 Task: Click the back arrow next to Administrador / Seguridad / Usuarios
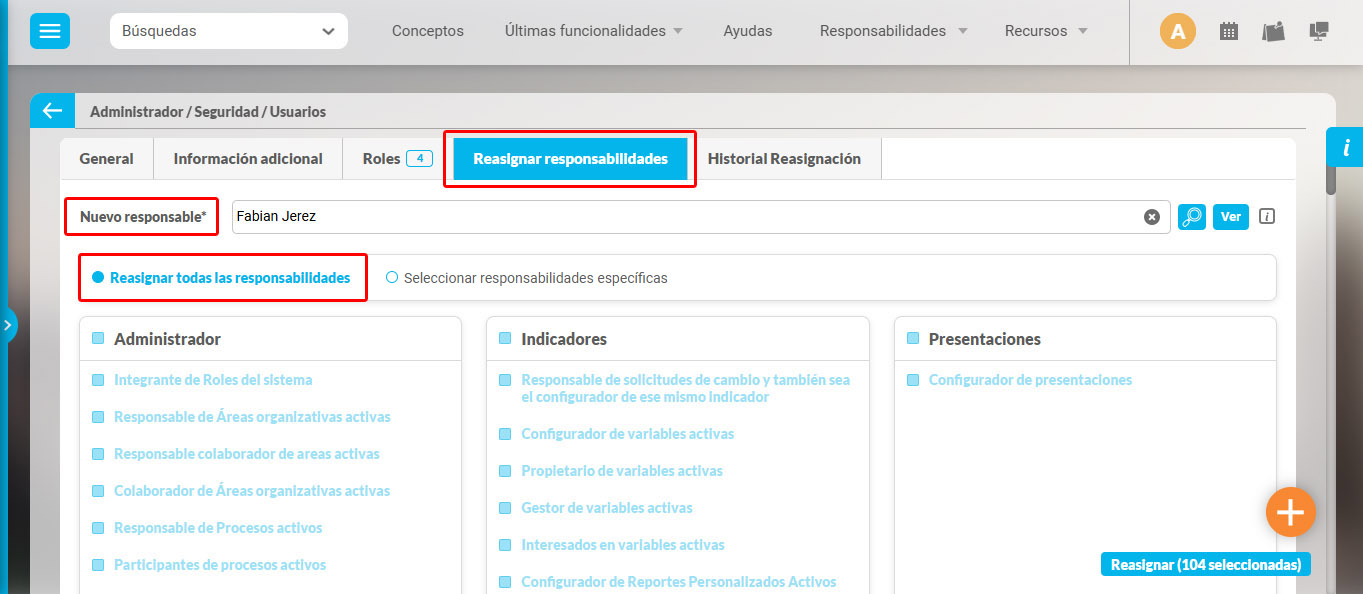tap(51, 110)
